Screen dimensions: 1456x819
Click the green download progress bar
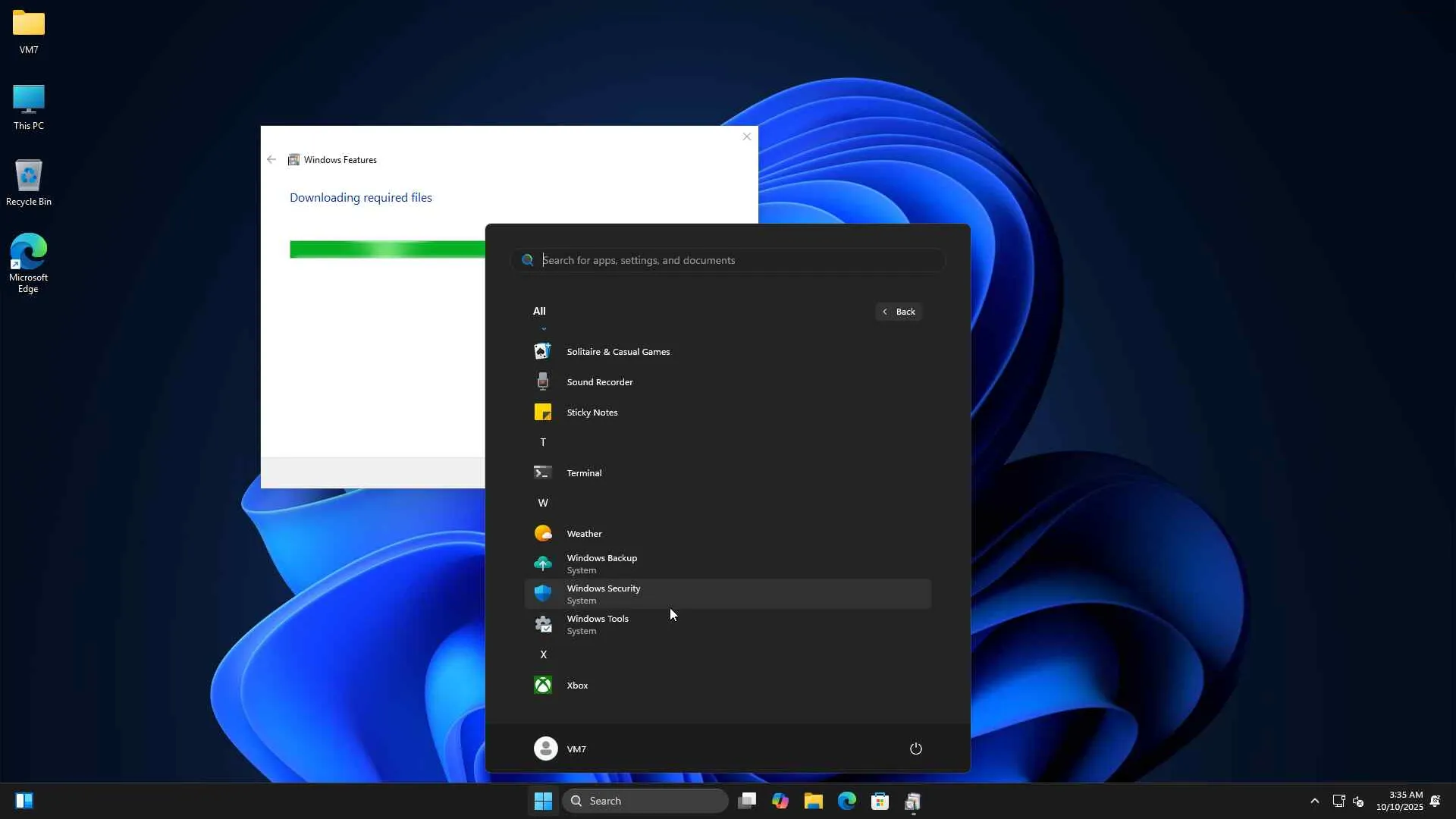[387, 249]
